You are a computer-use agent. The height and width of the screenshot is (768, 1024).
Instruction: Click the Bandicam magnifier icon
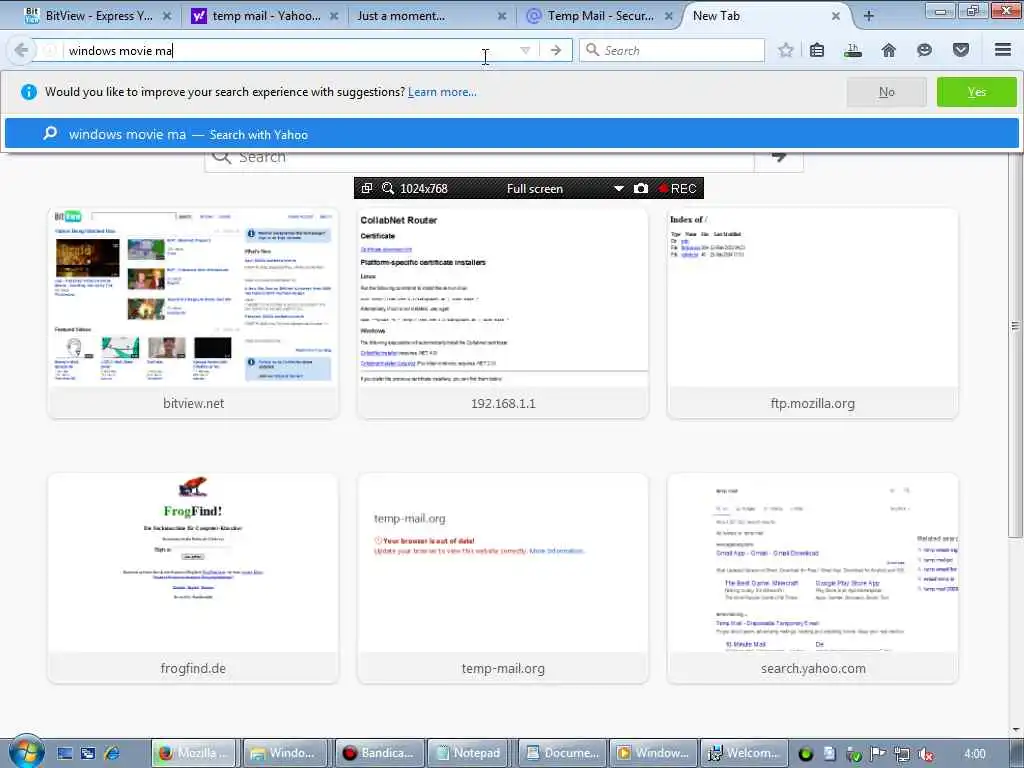388,188
